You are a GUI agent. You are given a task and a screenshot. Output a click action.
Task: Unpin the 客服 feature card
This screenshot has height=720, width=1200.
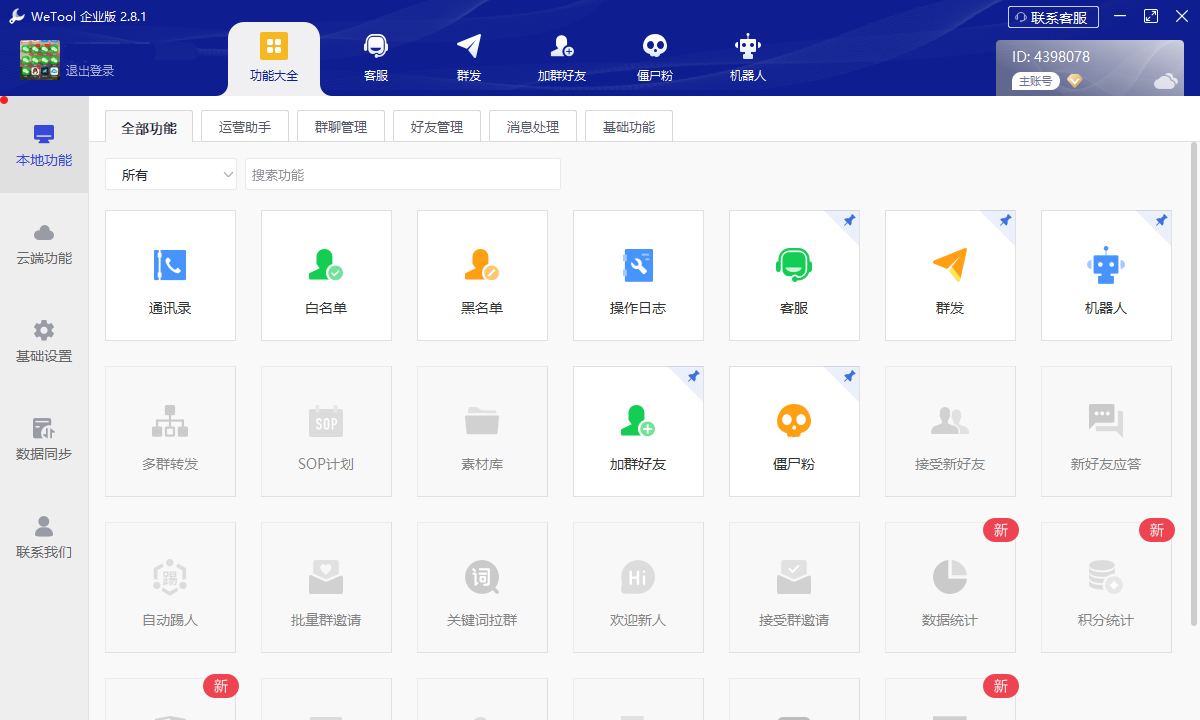849,221
